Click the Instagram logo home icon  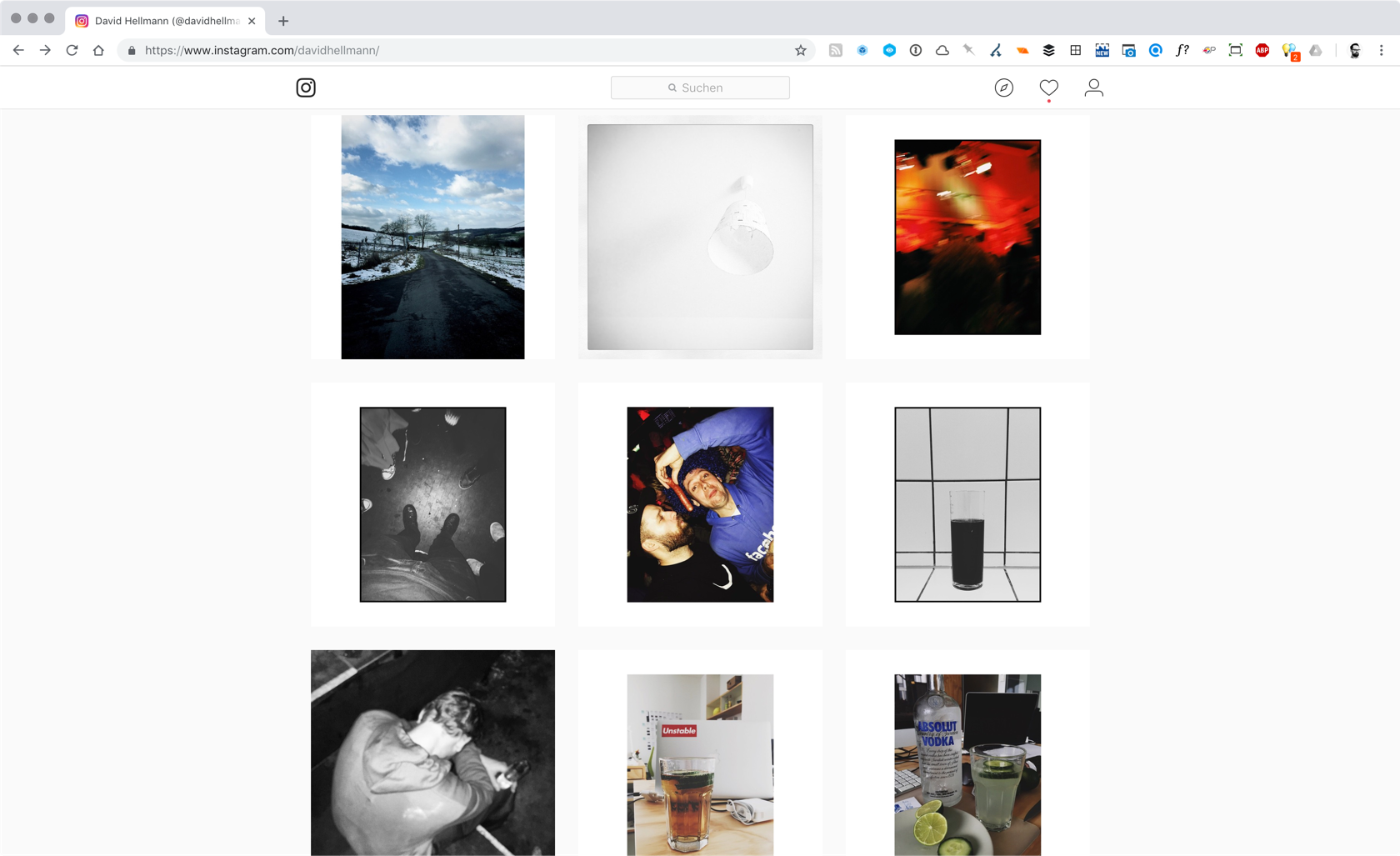coord(306,88)
